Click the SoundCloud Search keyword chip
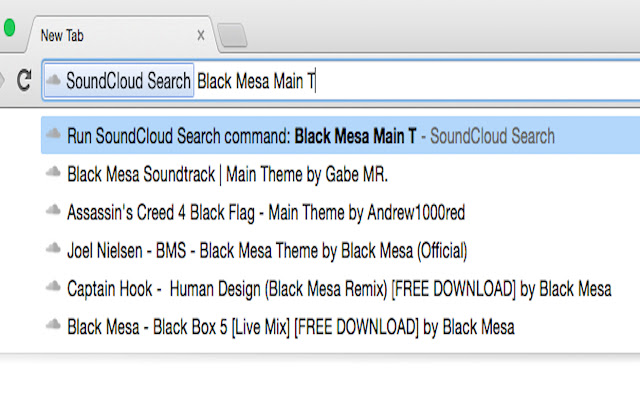This screenshot has width=640, height=400. click(x=118, y=82)
